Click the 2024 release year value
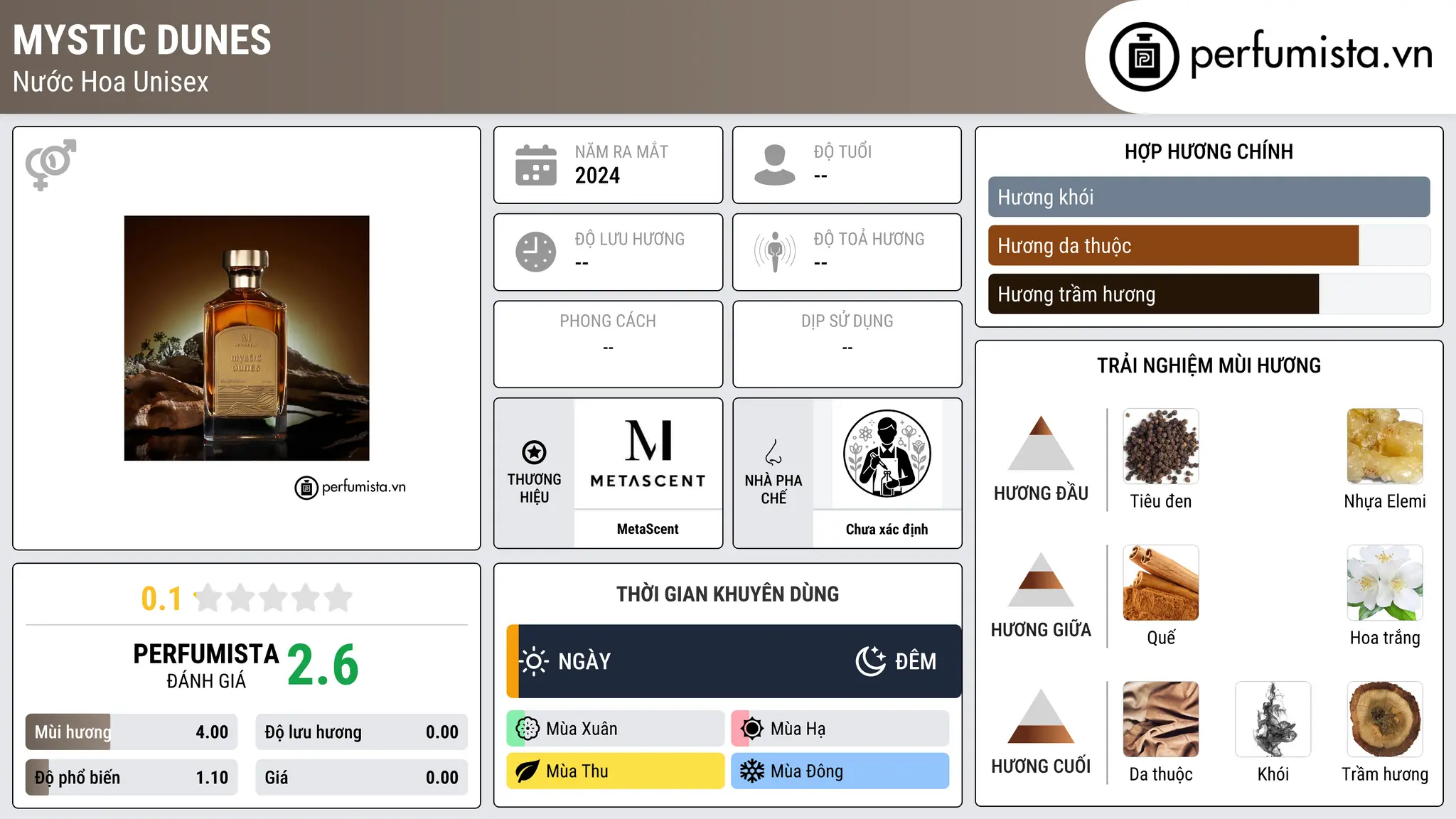 [597, 176]
